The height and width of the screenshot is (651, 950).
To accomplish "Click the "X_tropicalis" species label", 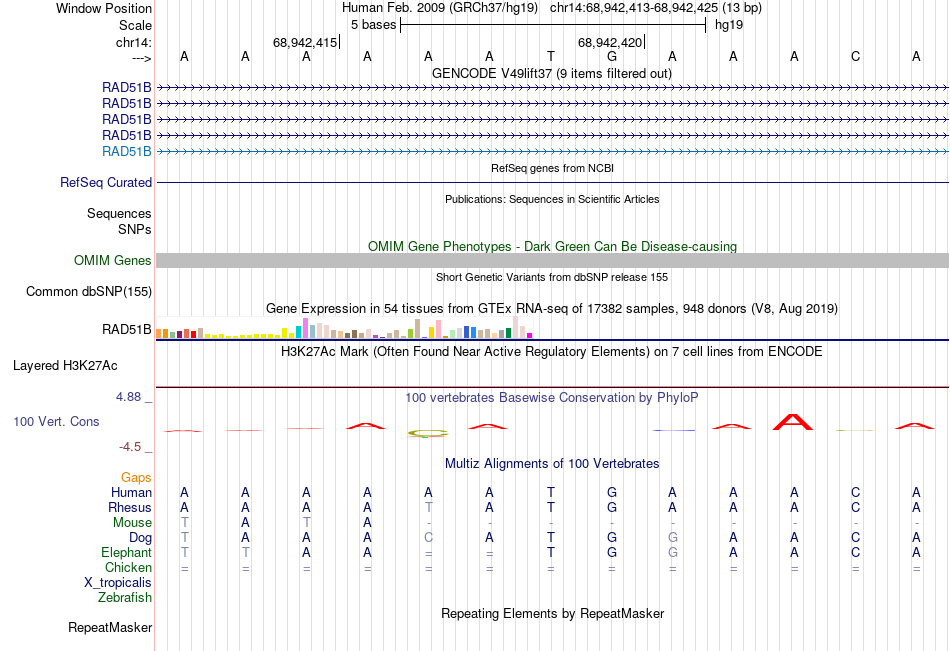I will [118, 583].
